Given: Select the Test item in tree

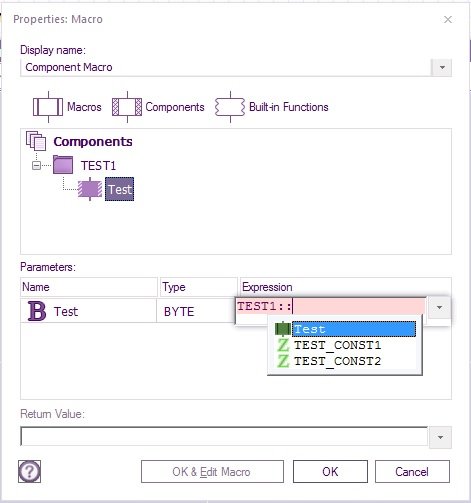Looking at the screenshot, I should pyautogui.click(x=120, y=189).
